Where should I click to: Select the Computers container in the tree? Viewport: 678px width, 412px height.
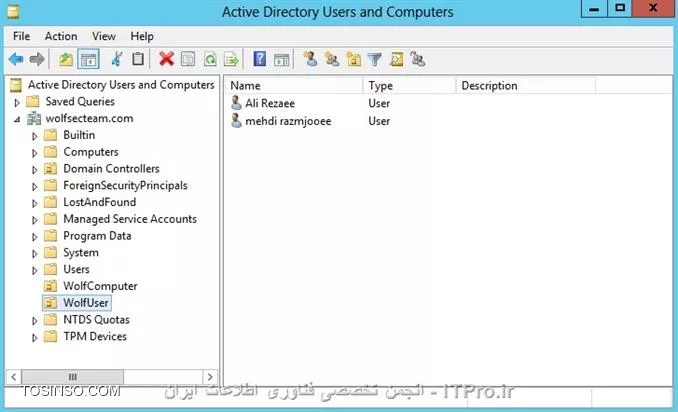[x=91, y=152]
